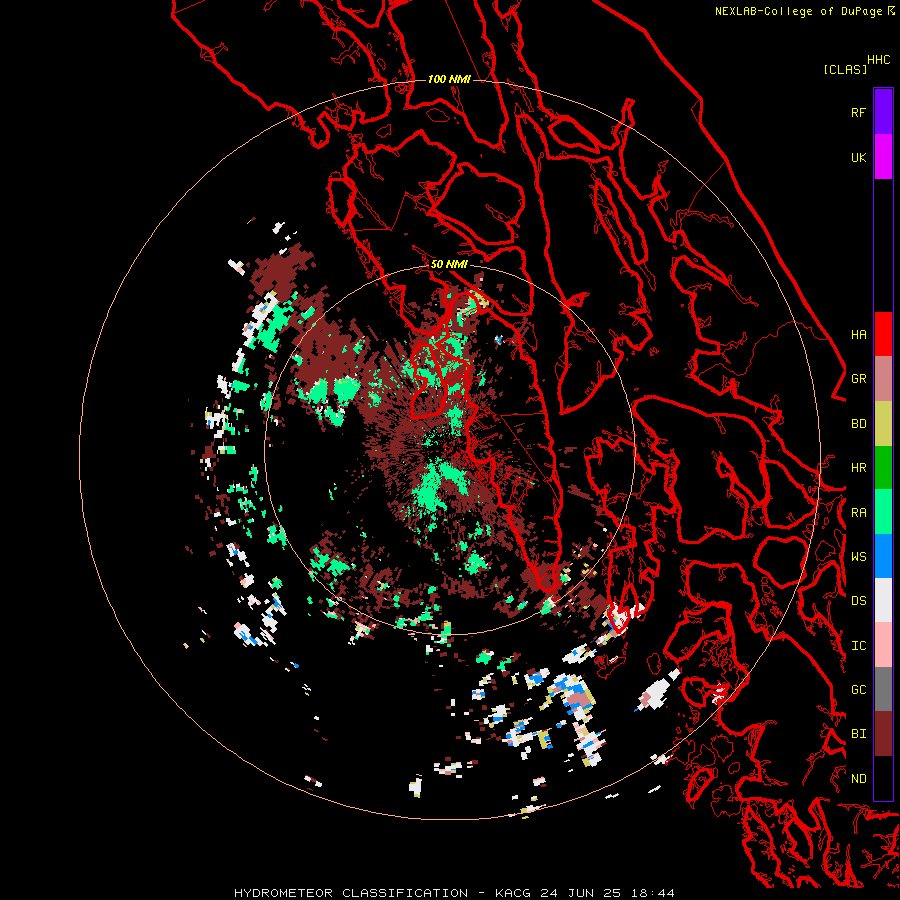Click the BD olive-yellow legend swatch

(883, 424)
